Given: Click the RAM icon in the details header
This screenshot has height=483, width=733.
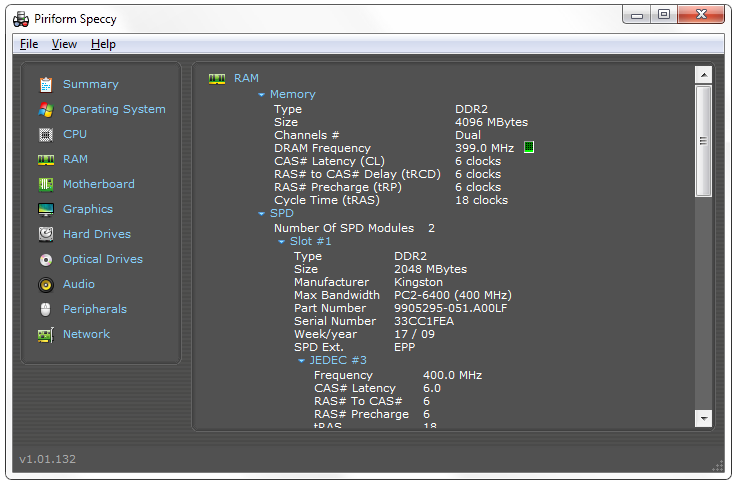Looking at the screenshot, I should point(217,79).
